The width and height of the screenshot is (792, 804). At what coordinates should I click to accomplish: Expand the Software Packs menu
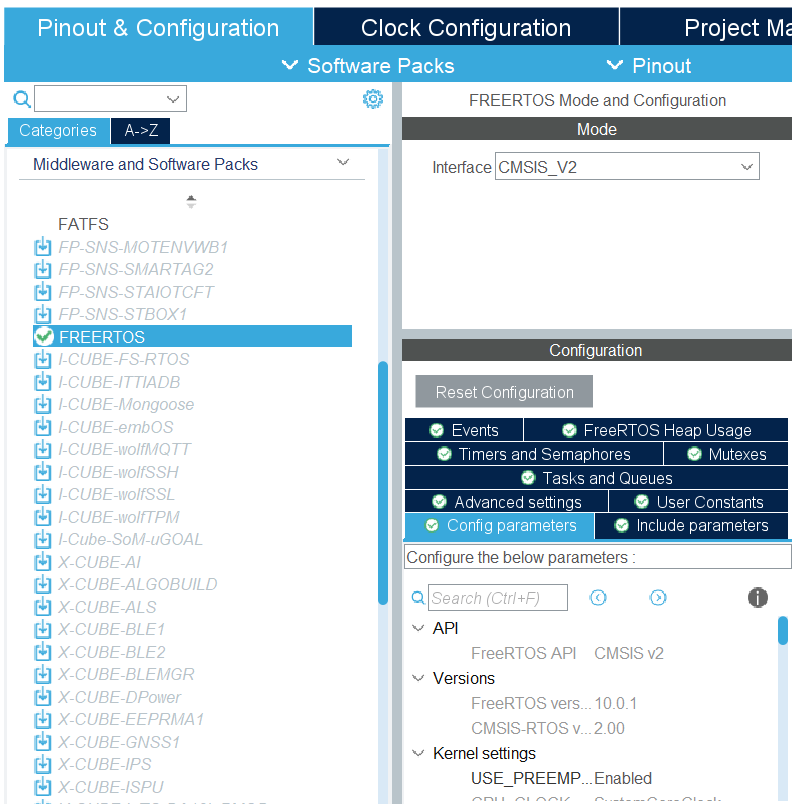click(368, 66)
